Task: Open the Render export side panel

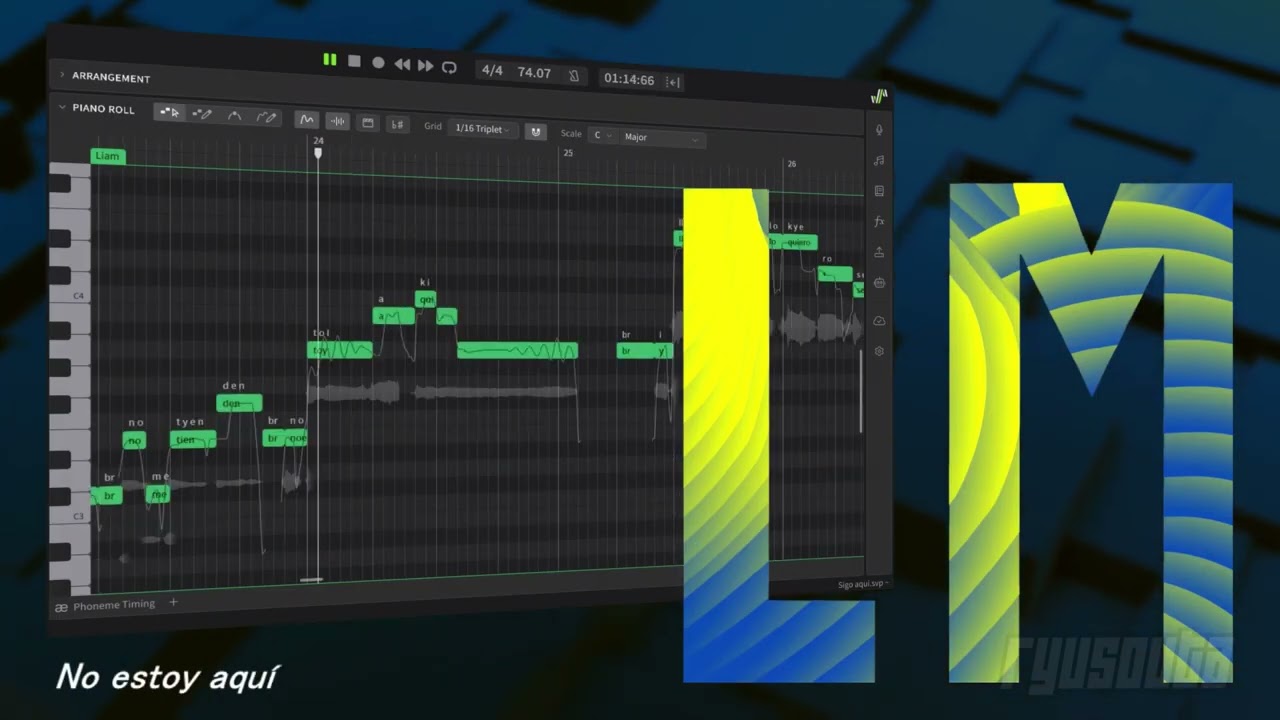Action: [879, 252]
